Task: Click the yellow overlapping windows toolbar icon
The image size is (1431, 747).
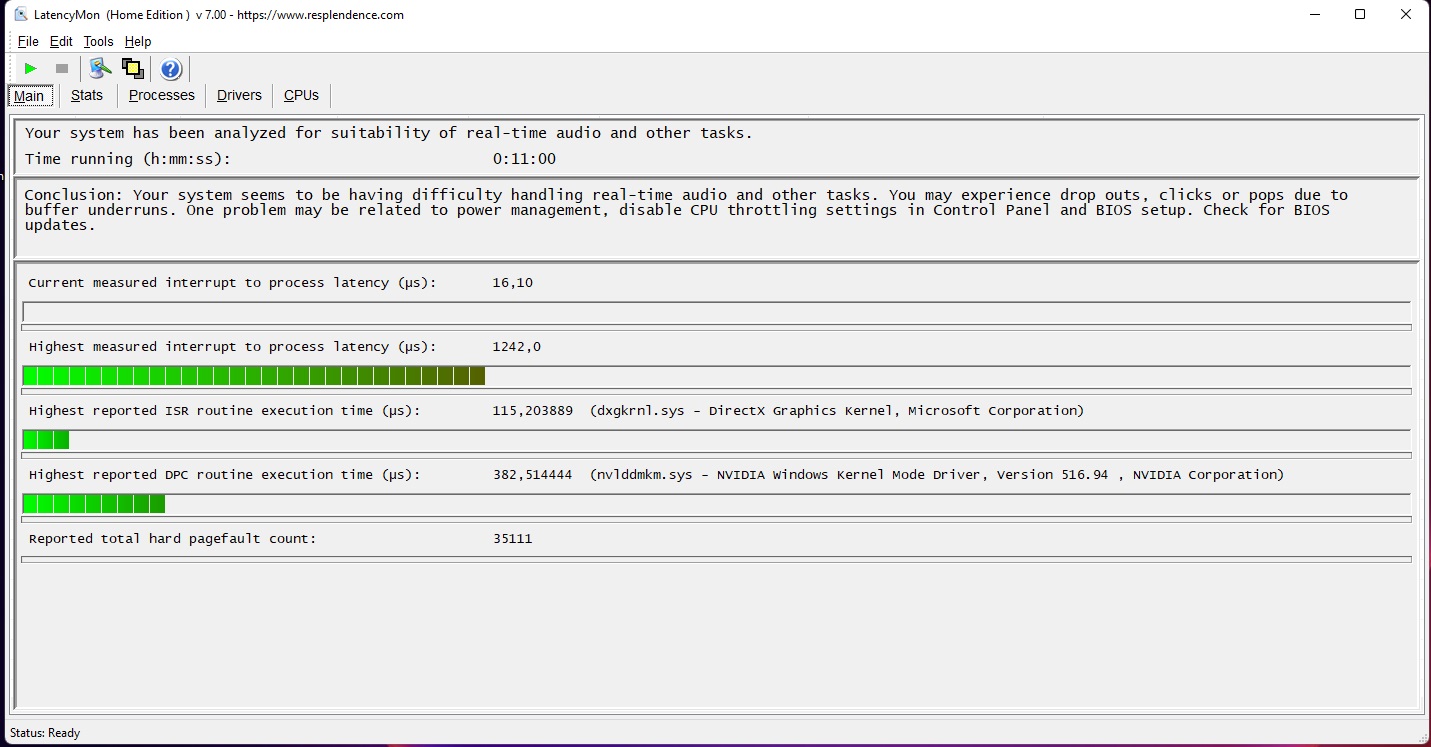Action: (132, 68)
